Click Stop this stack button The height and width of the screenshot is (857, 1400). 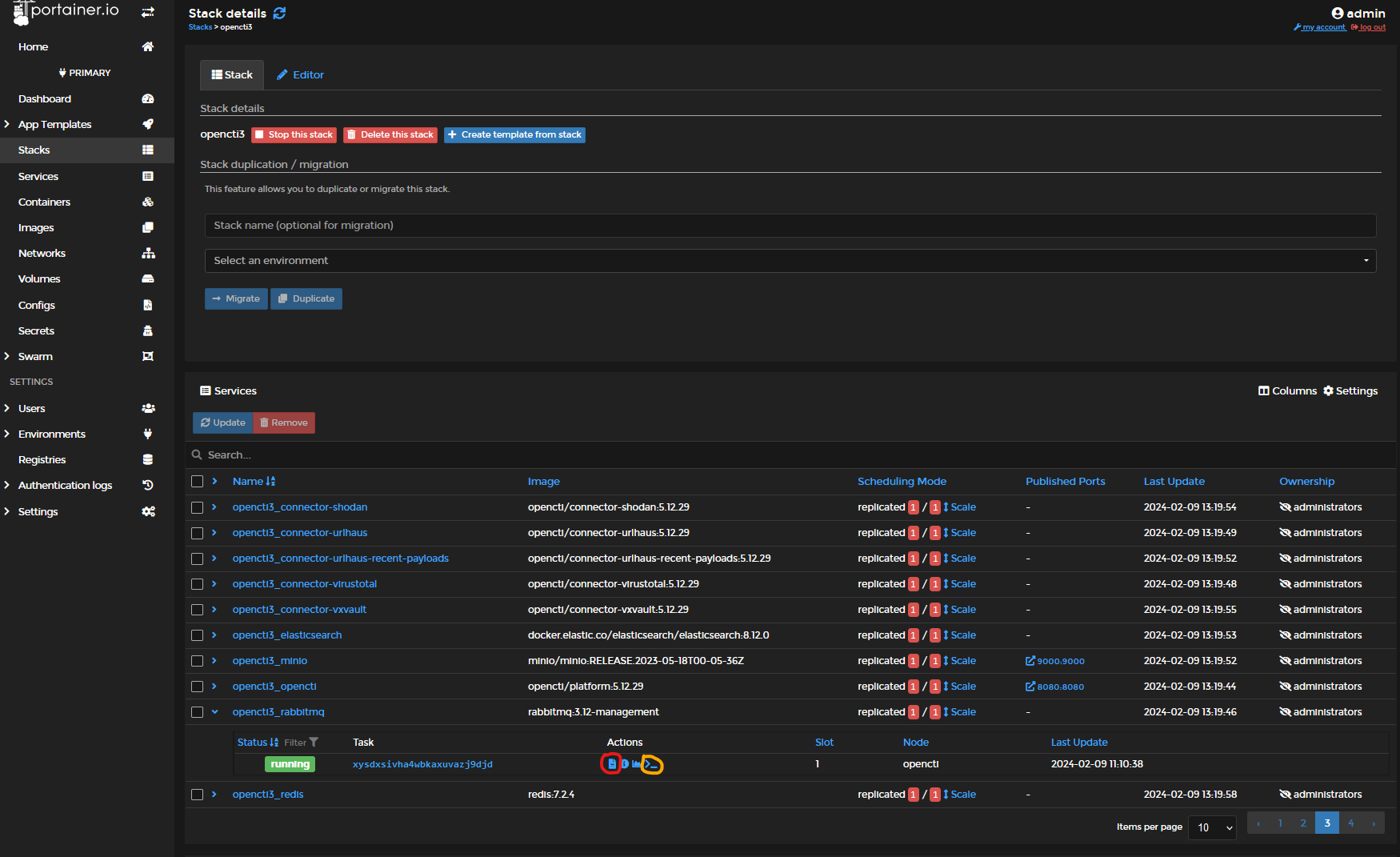coord(294,135)
